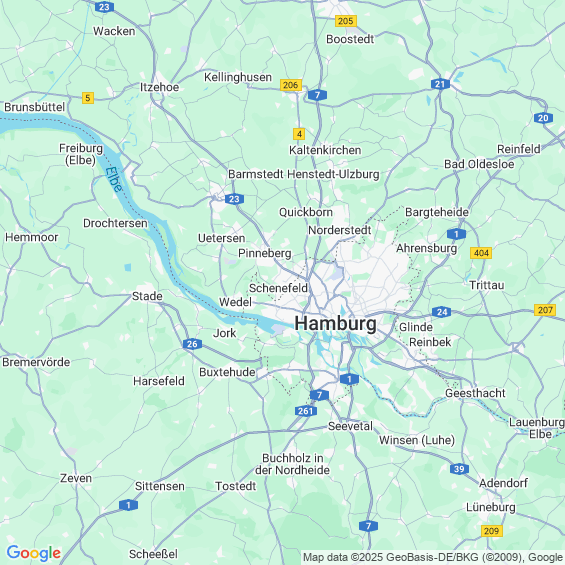This screenshot has width=565, height=565.
Task: Open the Map data copyright notice
Action: (433, 557)
